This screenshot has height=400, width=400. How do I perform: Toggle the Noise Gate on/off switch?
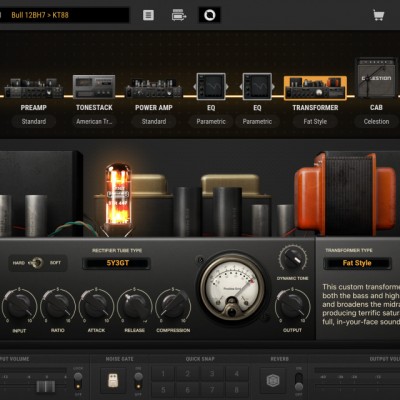(x=138, y=380)
